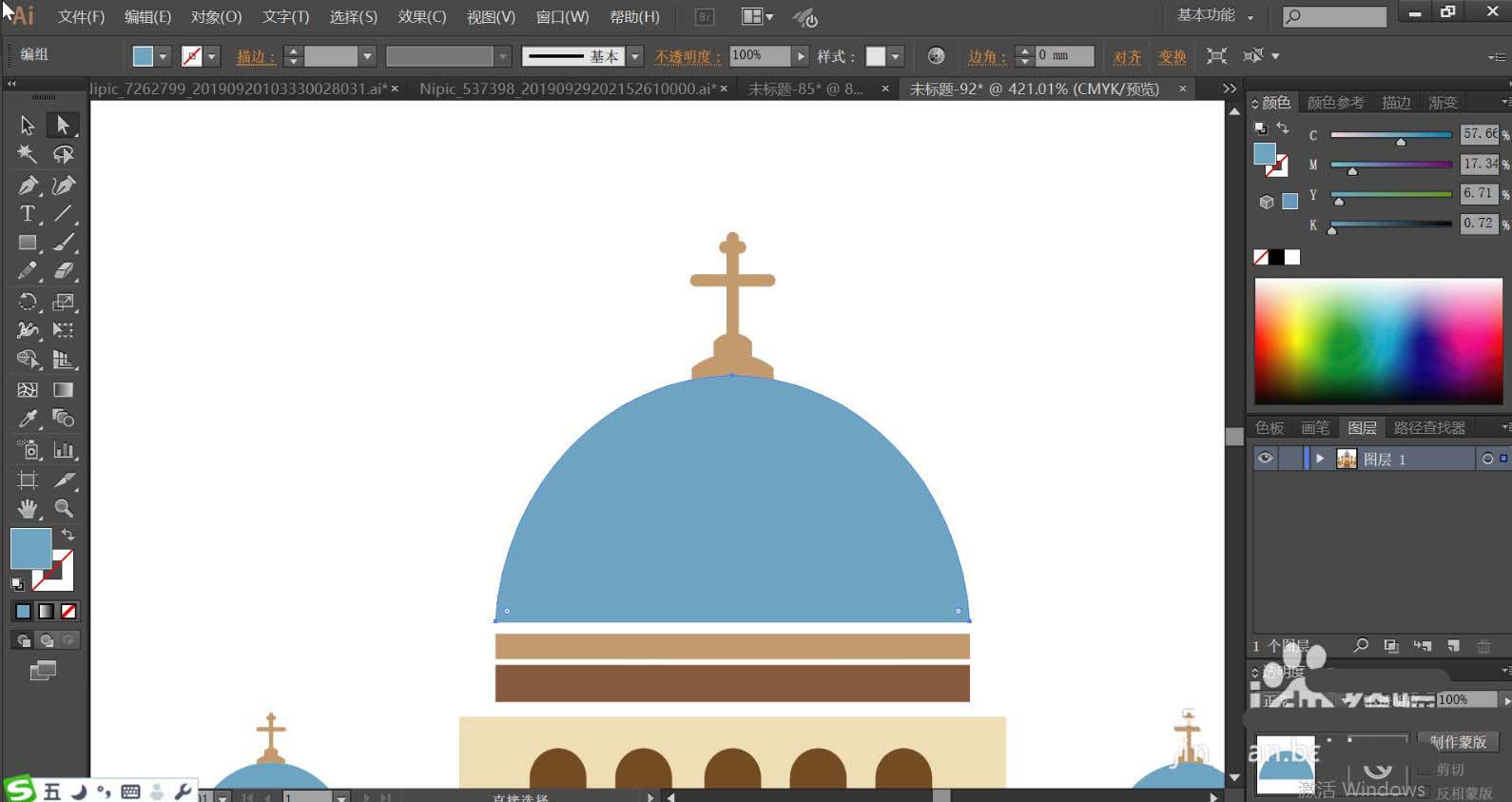
Task: Pick the Eyedropper tool
Action: pyautogui.click(x=28, y=419)
